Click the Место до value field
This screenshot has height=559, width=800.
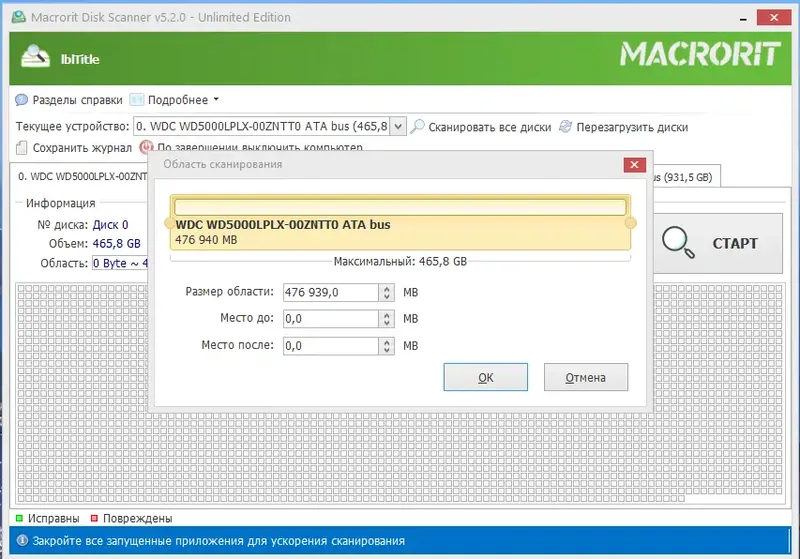point(331,319)
